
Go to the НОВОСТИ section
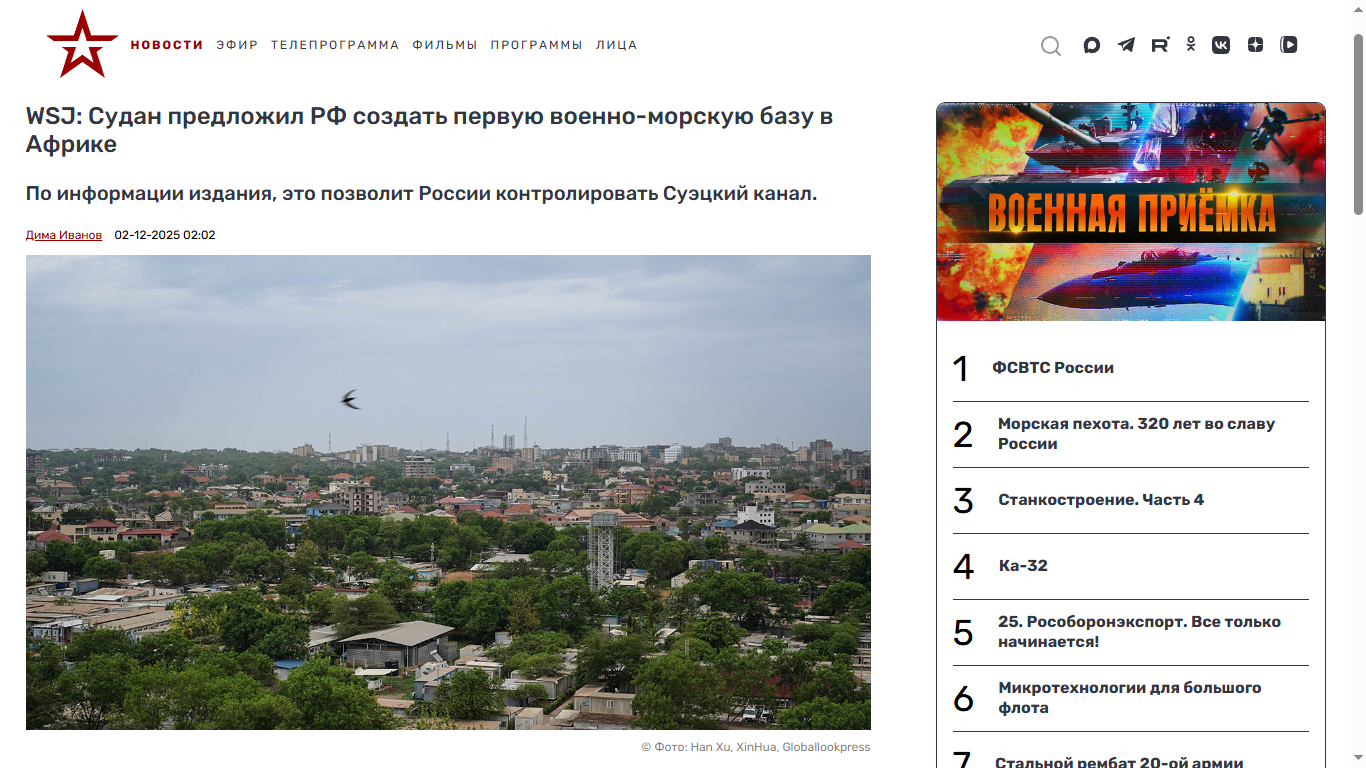pos(166,45)
